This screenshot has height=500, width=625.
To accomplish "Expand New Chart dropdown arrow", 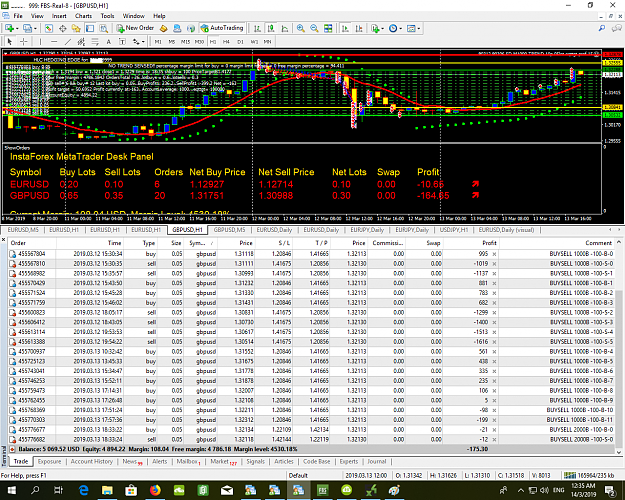I will pyautogui.click(x=17, y=29).
